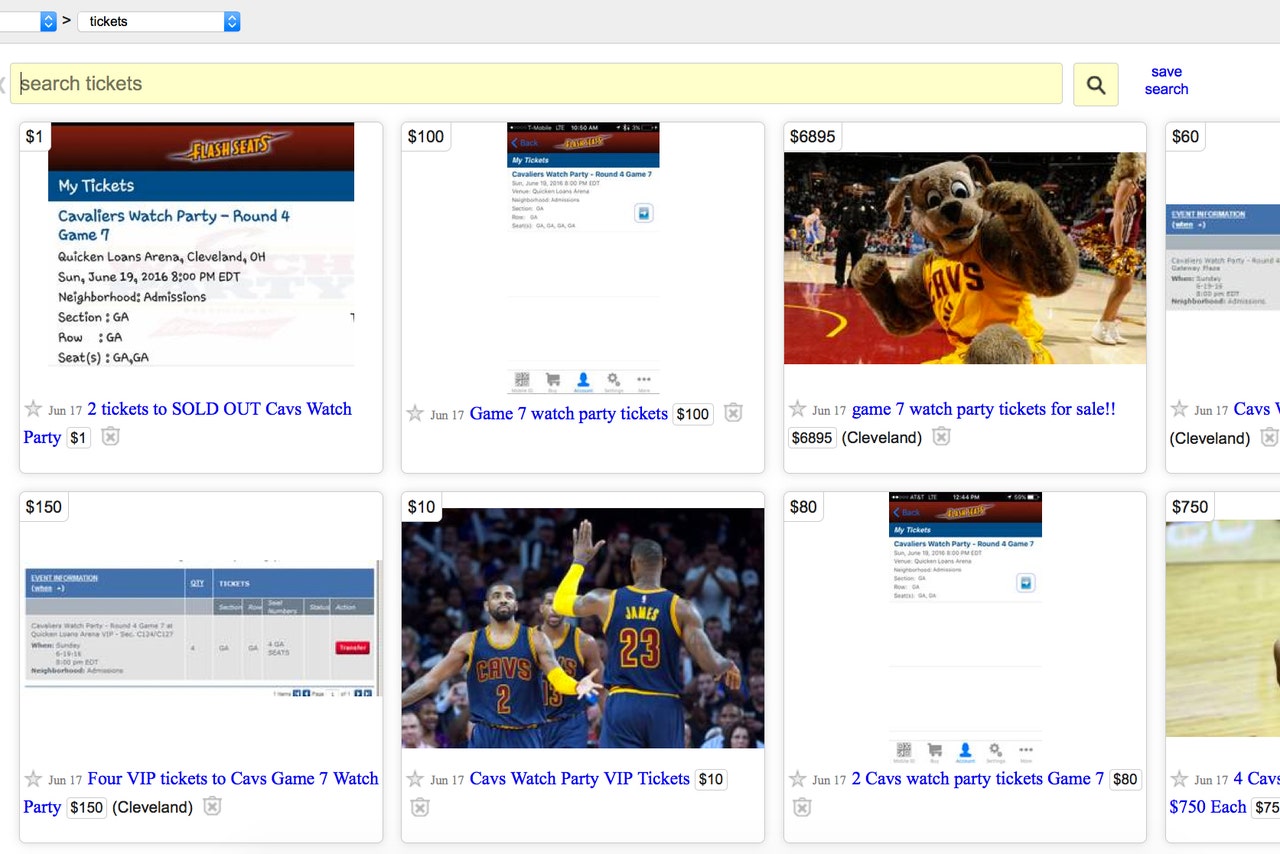Favorite the '2 tickets to SOLD OUT Cavs Watch Party' listing

coord(33,409)
